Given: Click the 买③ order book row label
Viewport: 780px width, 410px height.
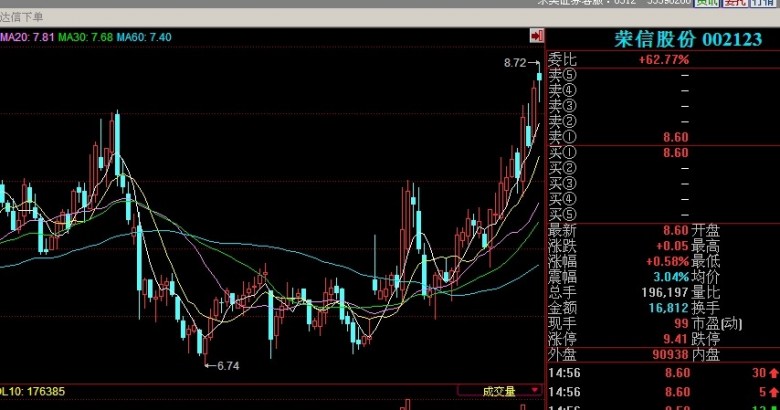Looking at the screenshot, I should click(x=562, y=184).
